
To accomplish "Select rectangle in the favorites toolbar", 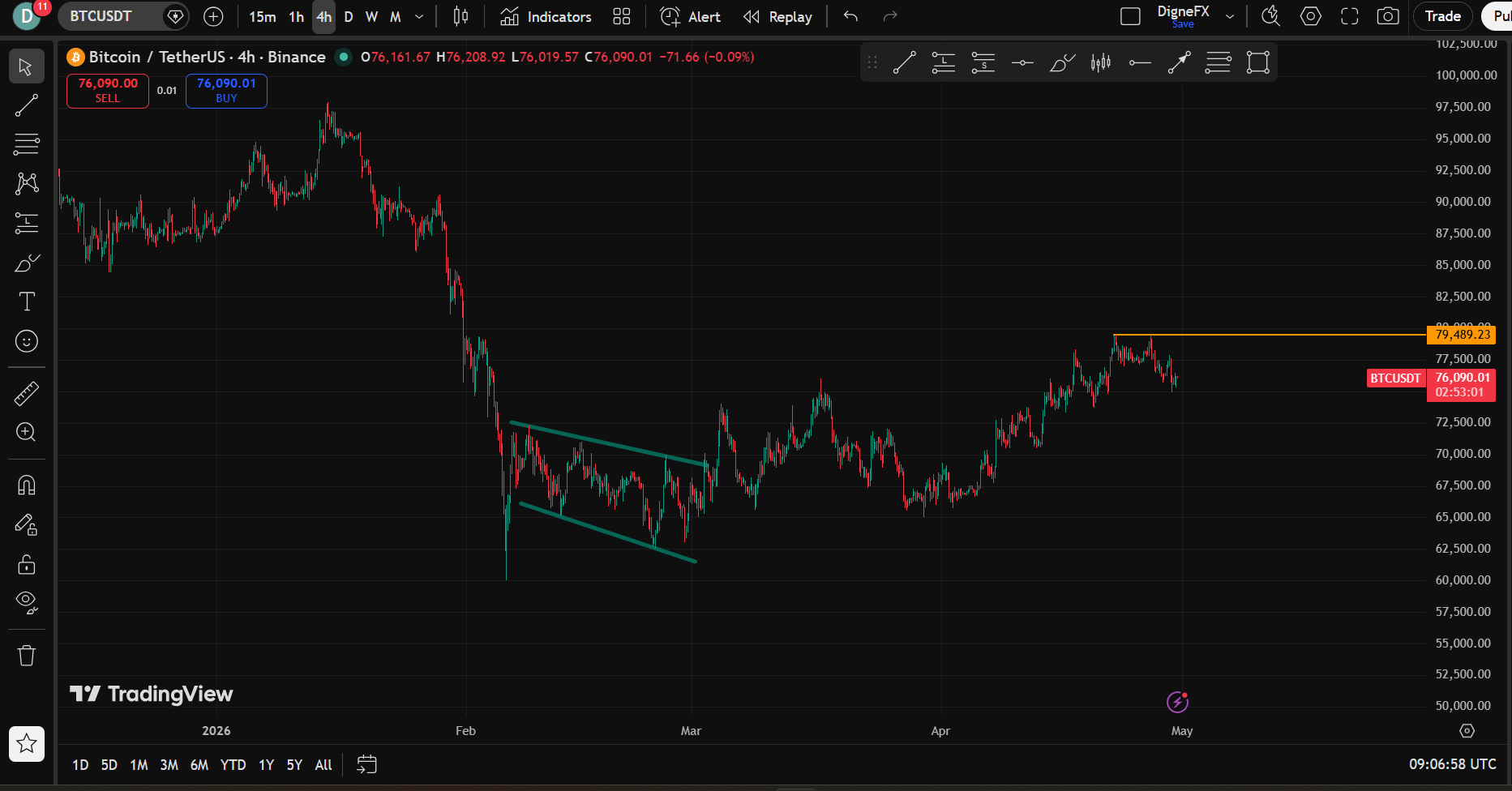I will [1257, 62].
